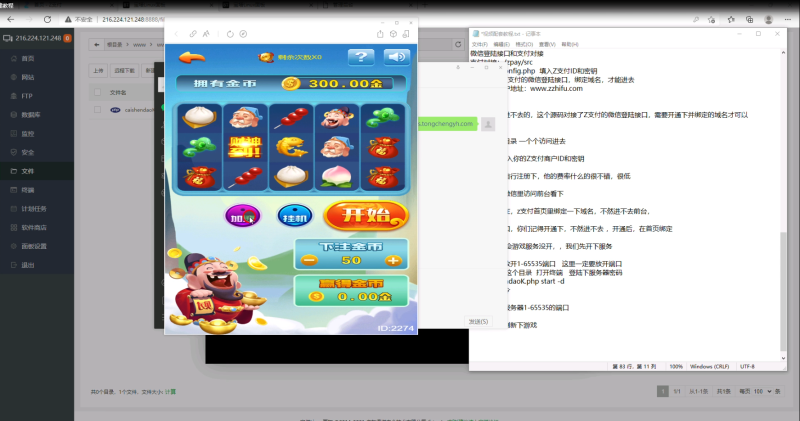Open 安全 in the panel sidebar
800x421 pixels.
coord(28,152)
